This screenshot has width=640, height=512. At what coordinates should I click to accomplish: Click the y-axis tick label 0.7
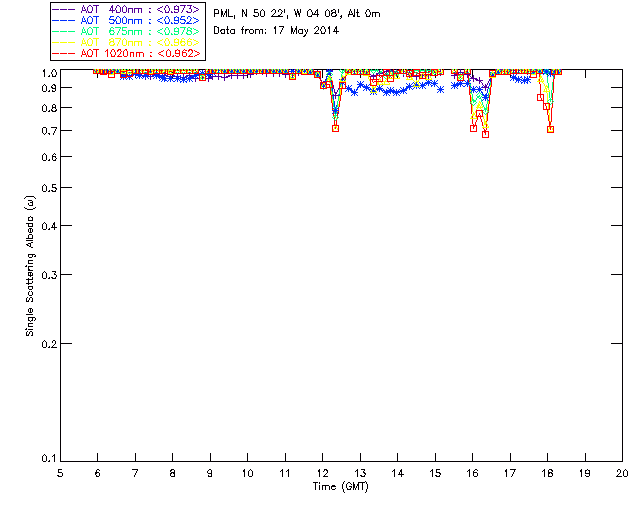point(49,131)
